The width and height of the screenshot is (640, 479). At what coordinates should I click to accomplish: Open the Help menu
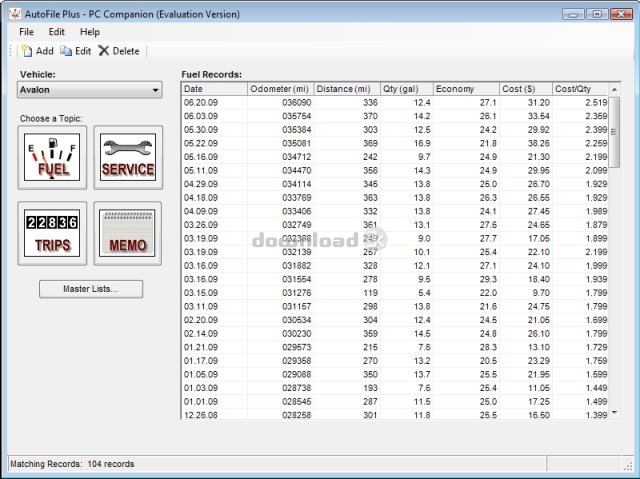(90, 32)
